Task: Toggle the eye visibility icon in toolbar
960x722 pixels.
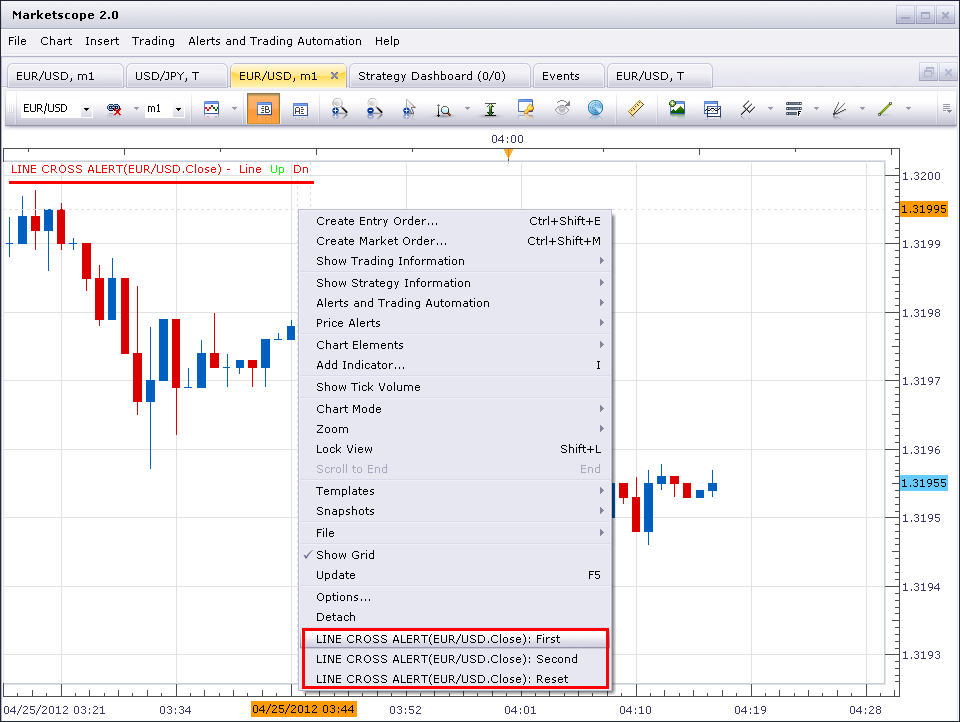Action: [x=562, y=109]
